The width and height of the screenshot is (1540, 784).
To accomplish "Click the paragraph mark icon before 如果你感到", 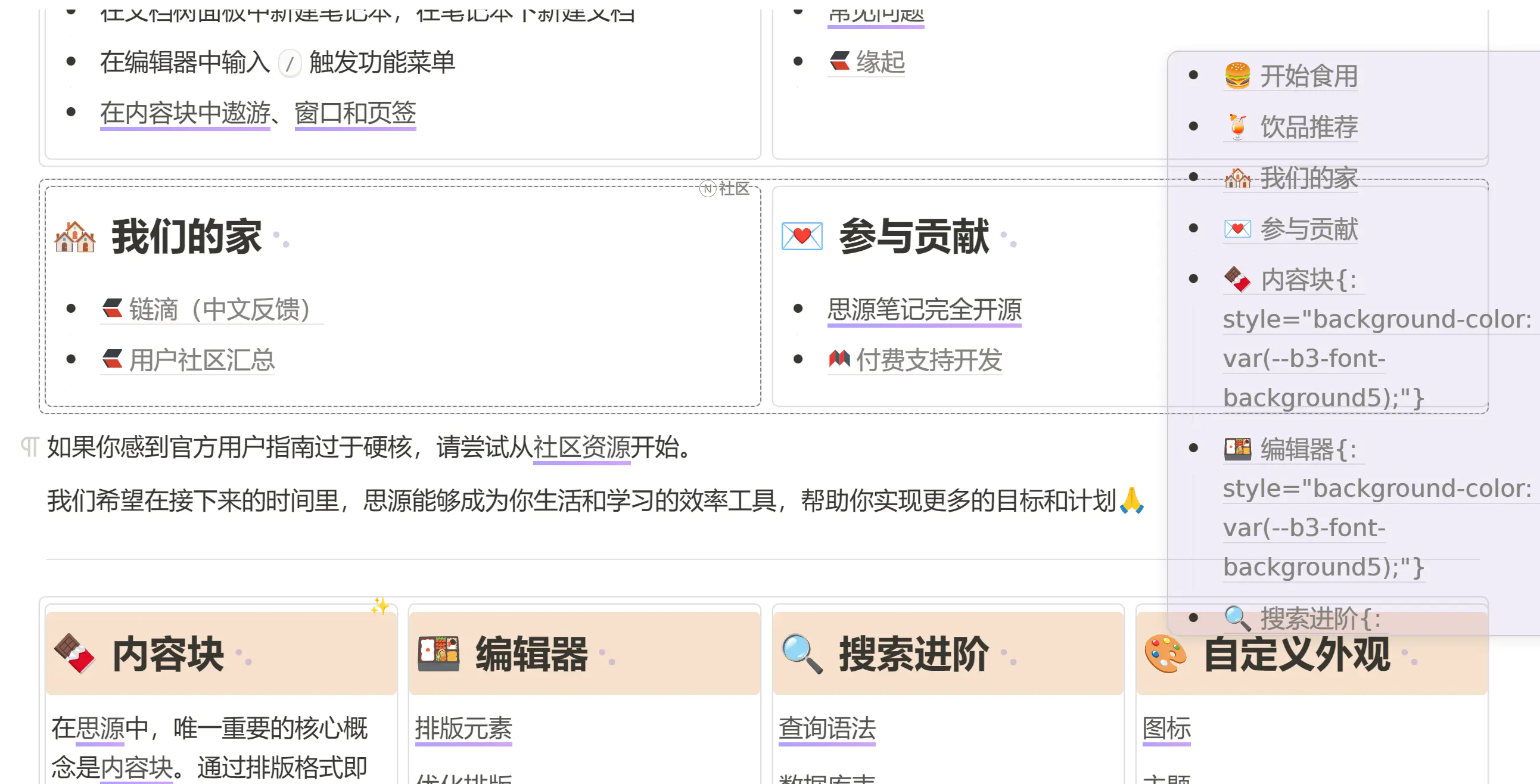I will coord(29,447).
